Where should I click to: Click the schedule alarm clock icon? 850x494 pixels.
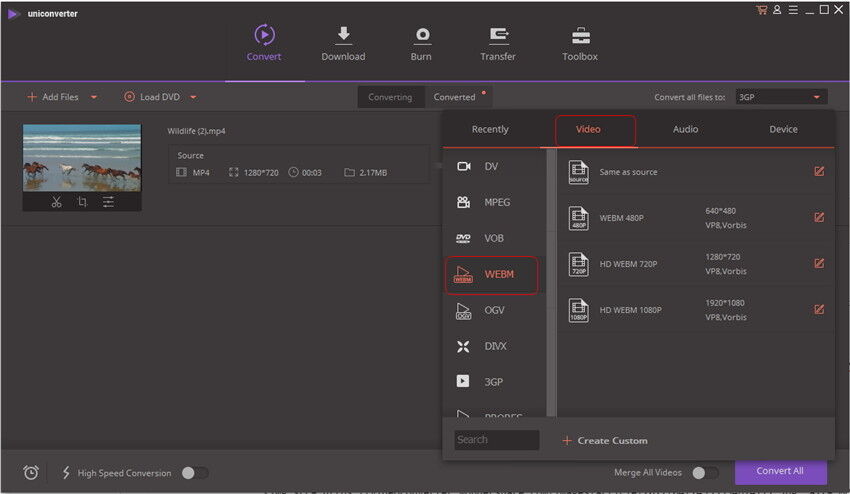coord(31,473)
